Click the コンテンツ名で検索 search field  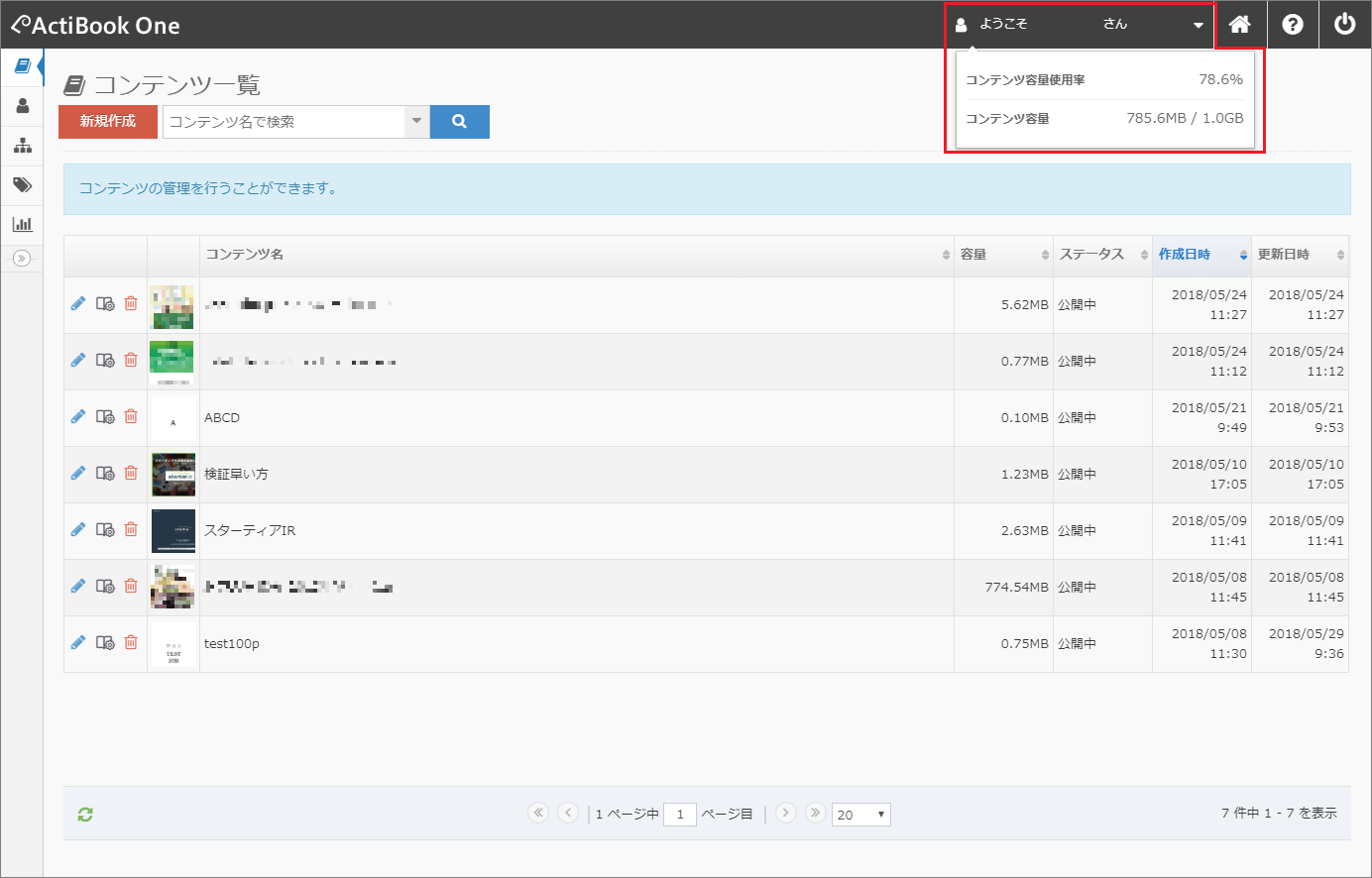(285, 122)
